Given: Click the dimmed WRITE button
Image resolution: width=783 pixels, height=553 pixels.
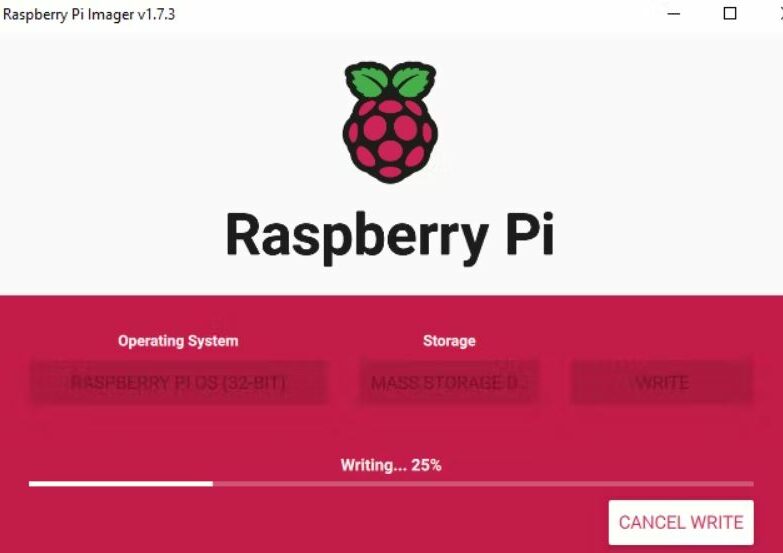Looking at the screenshot, I should pyautogui.click(x=662, y=383).
